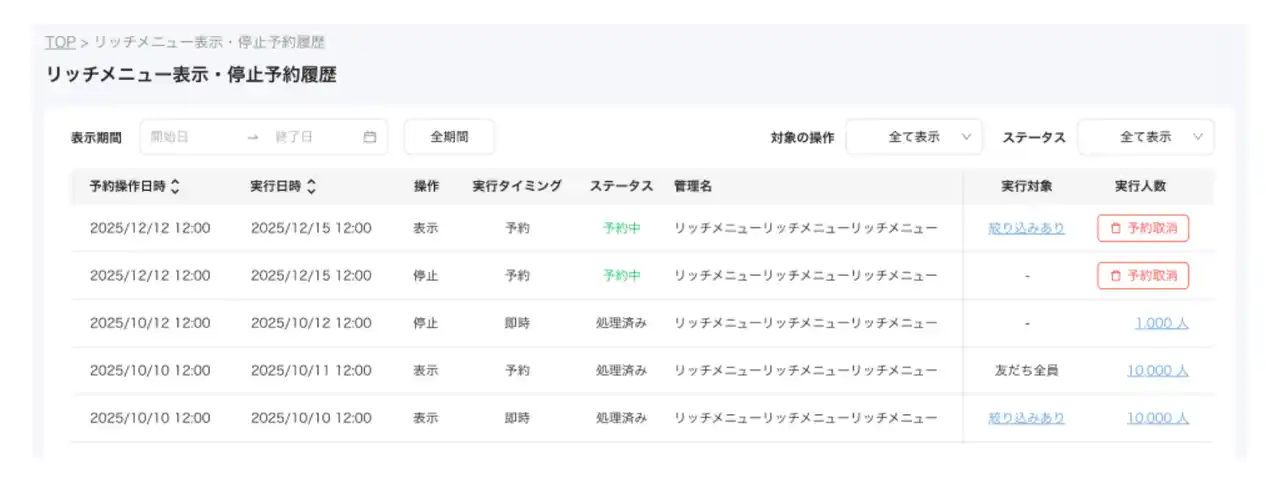Sort by 実行日時 column arrows
The image size is (1280, 477).
coord(312,186)
